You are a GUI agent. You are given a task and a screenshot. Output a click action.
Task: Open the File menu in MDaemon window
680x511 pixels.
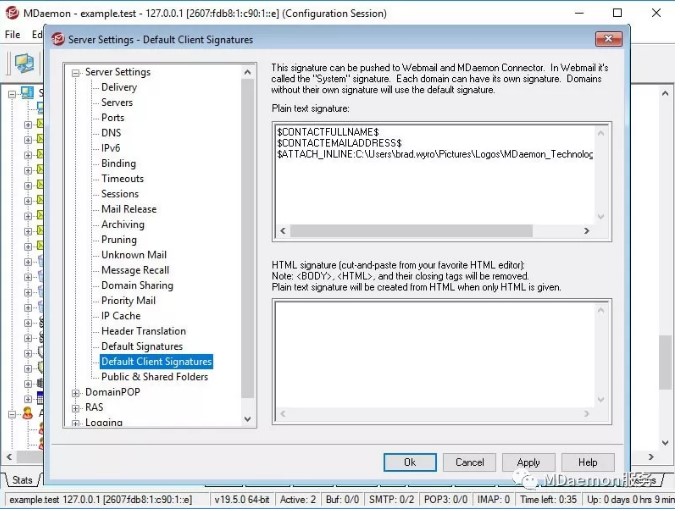pyautogui.click(x=13, y=34)
